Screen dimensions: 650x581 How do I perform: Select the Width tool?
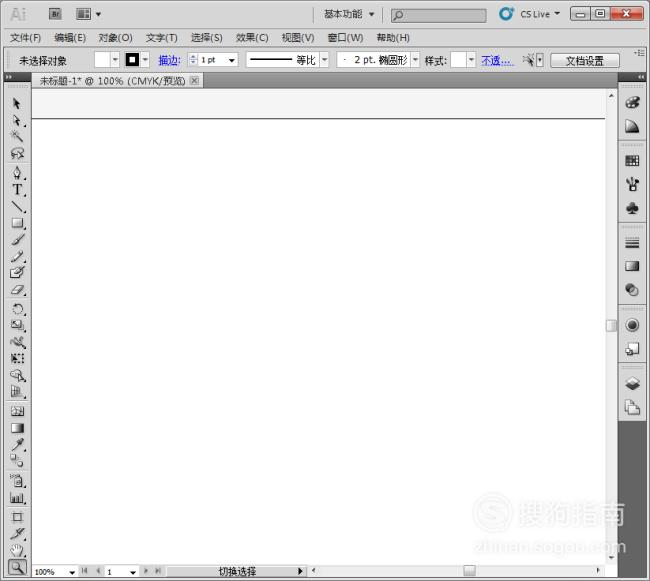click(x=17, y=342)
